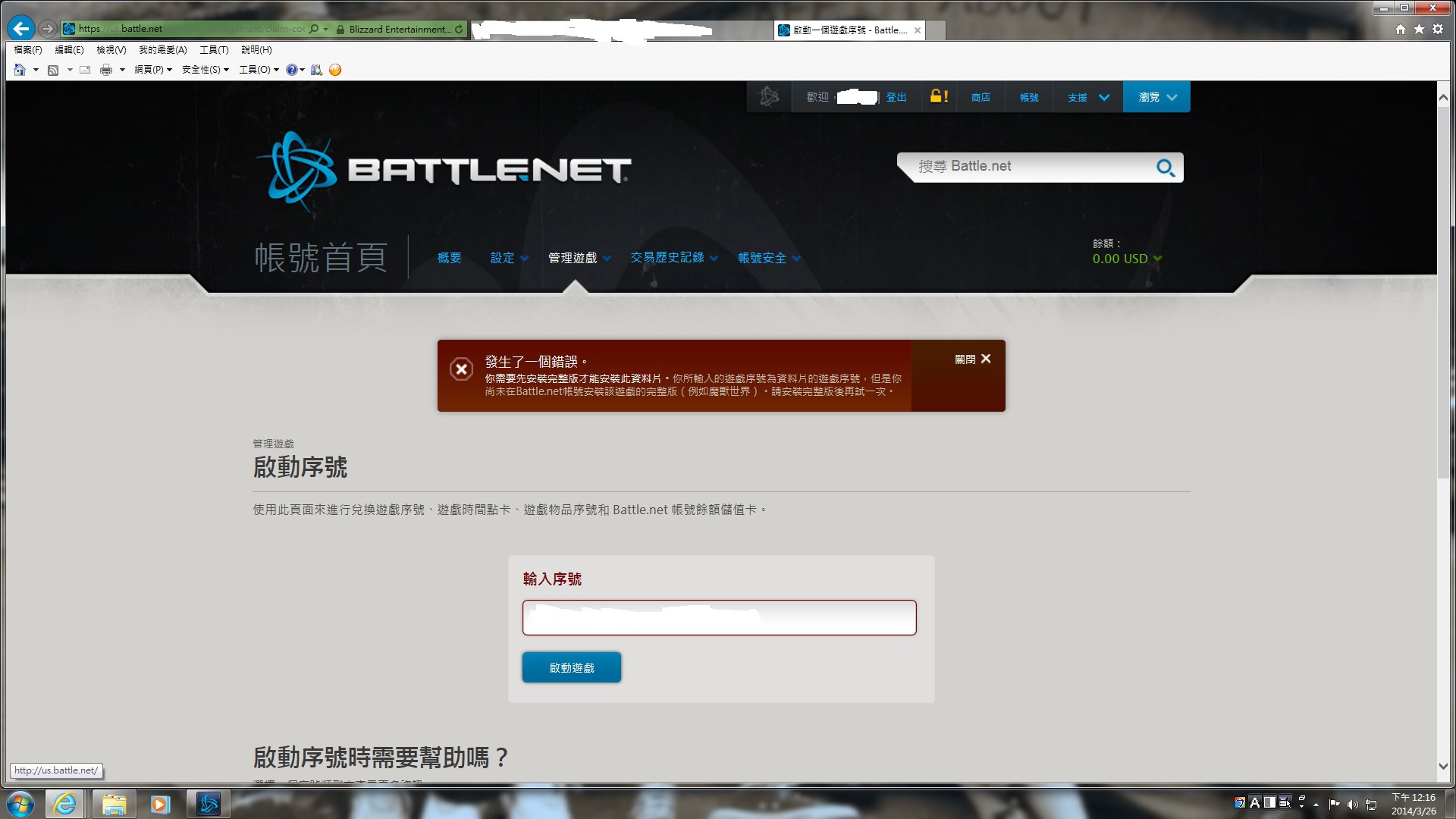Click the padlock security icon in address bar

(x=340, y=29)
